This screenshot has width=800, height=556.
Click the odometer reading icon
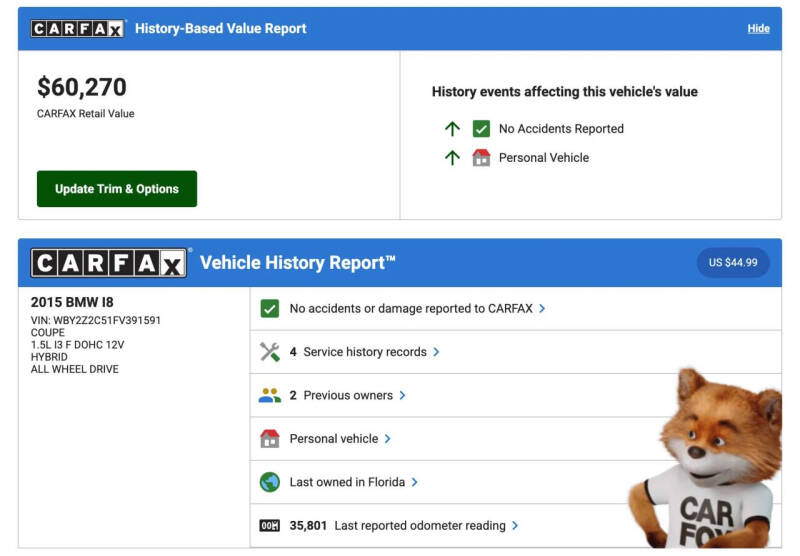point(269,525)
